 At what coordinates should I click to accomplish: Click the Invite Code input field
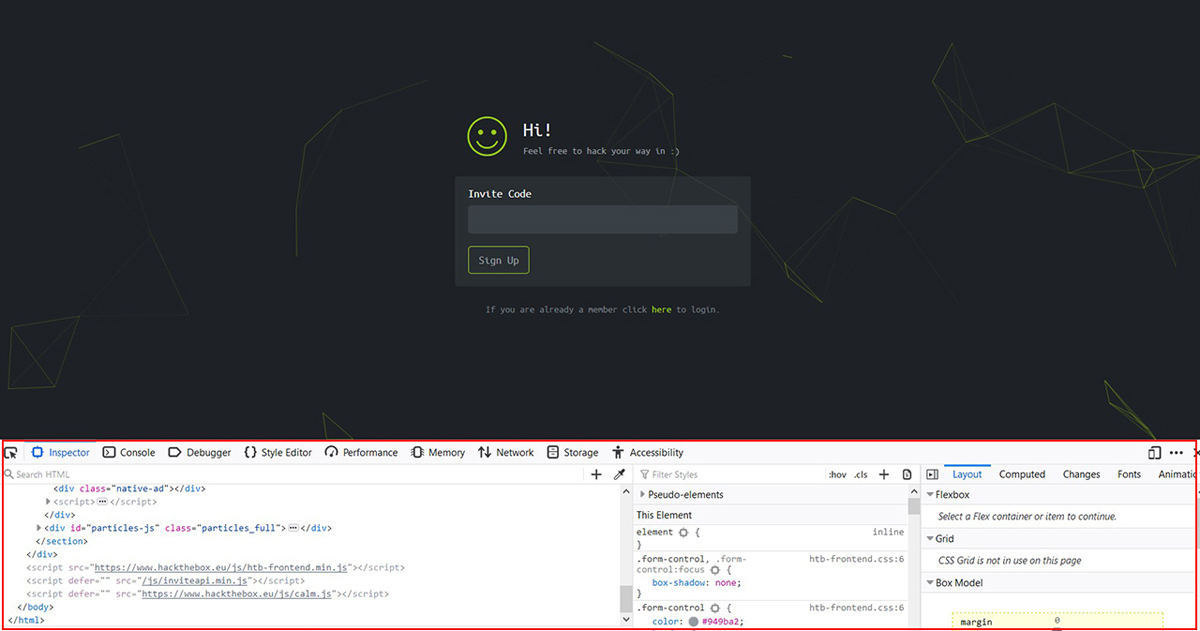tap(603, 220)
